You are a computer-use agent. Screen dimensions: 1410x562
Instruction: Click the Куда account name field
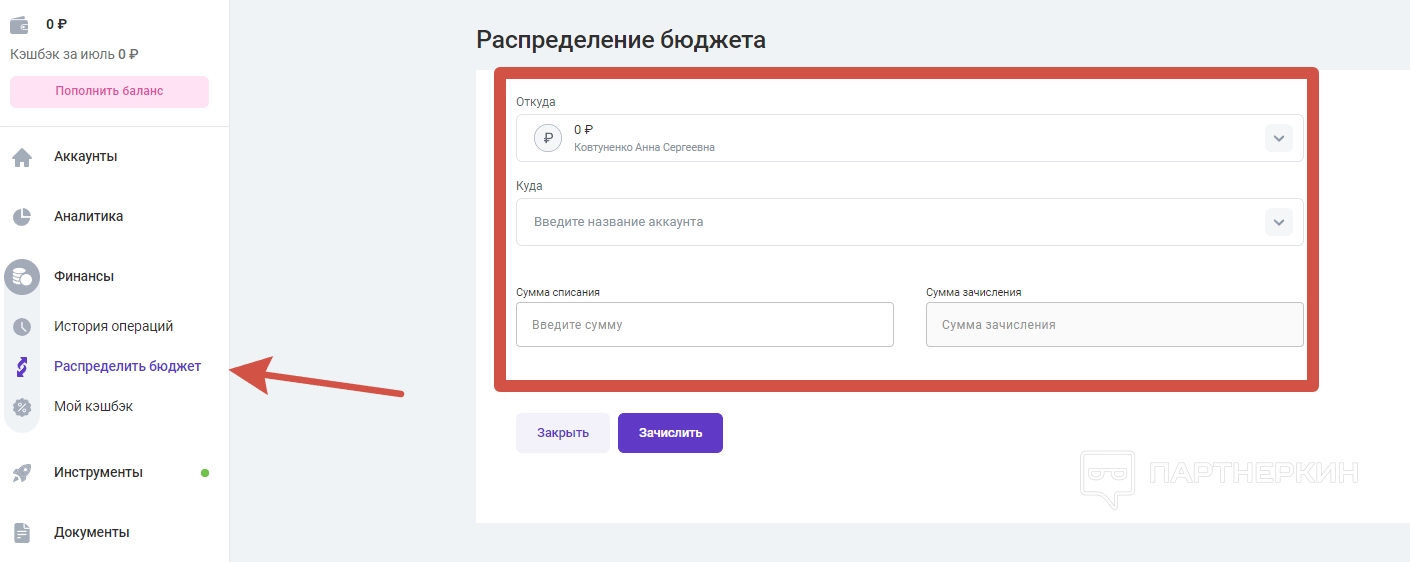pos(880,222)
